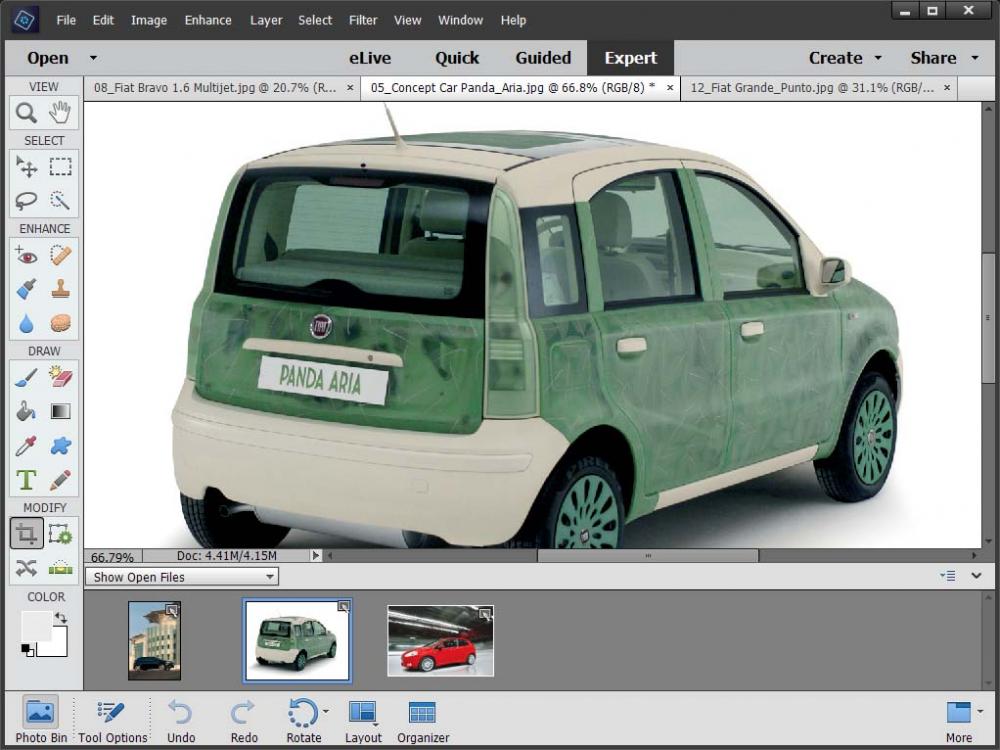Select the Clone Stamp tool
1000x750 pixels.
click(x=61, y=290)
